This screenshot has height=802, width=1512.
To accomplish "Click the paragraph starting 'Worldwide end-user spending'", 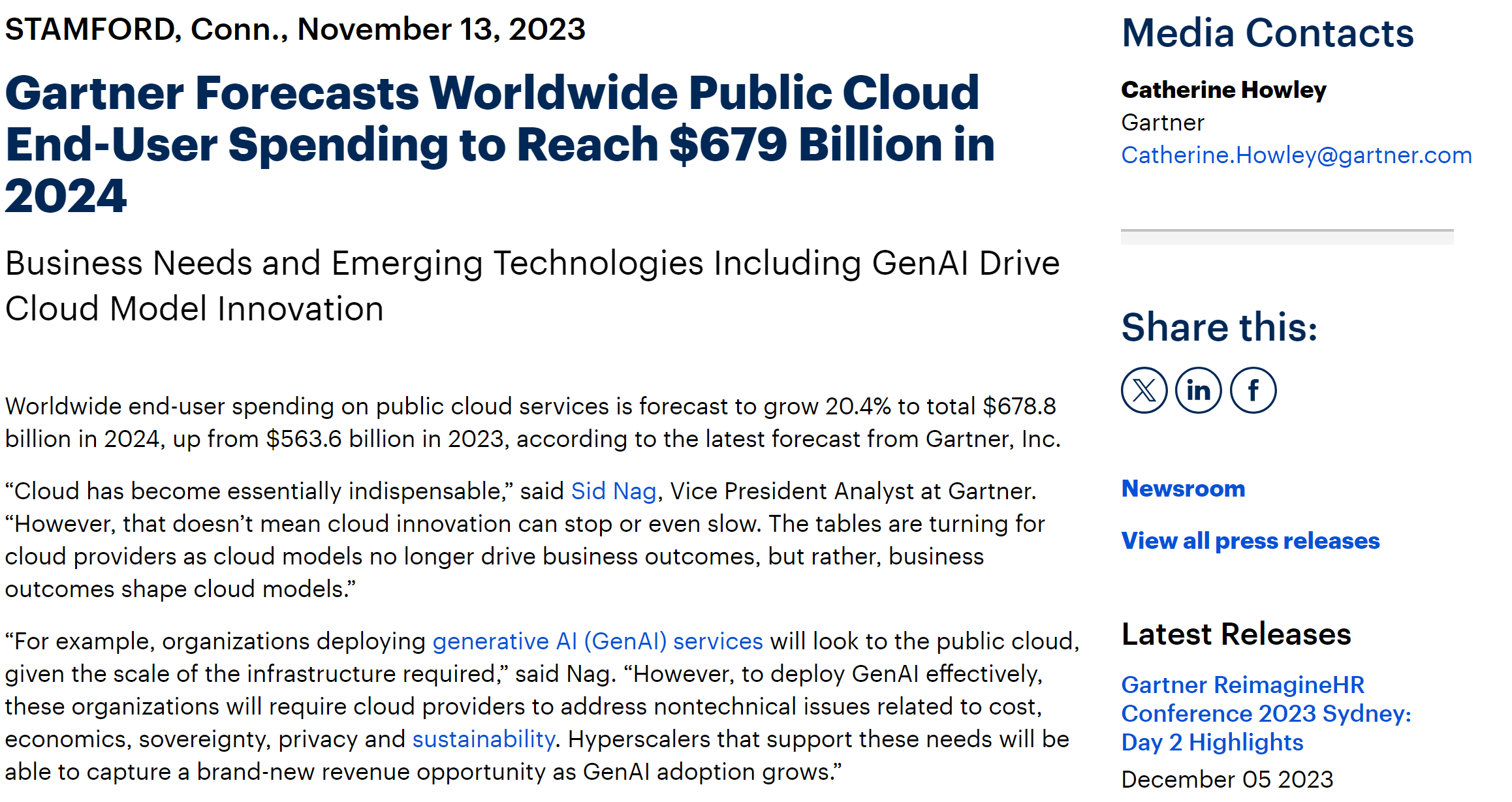I will (533, 422).
